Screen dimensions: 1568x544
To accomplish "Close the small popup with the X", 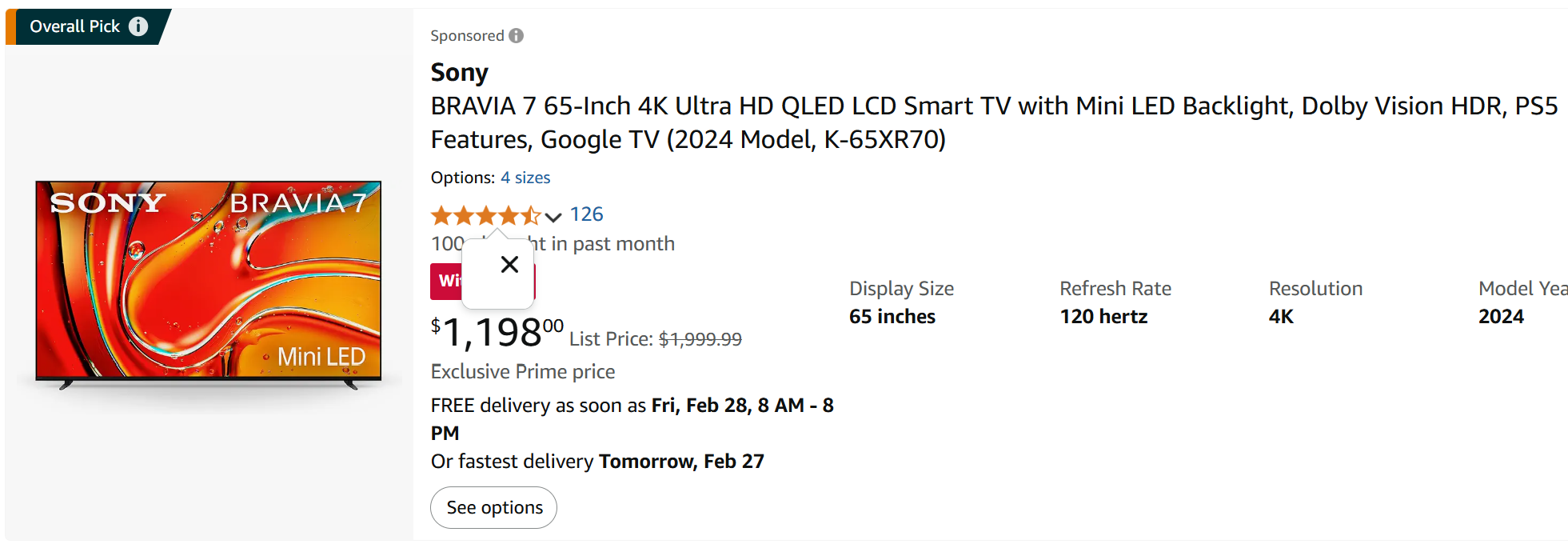I will pos(509,264).
